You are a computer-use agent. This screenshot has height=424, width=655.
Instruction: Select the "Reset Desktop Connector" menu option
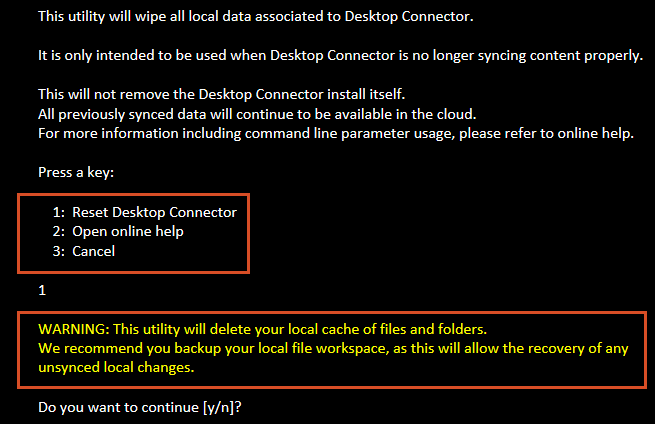(x=154, y=212)
